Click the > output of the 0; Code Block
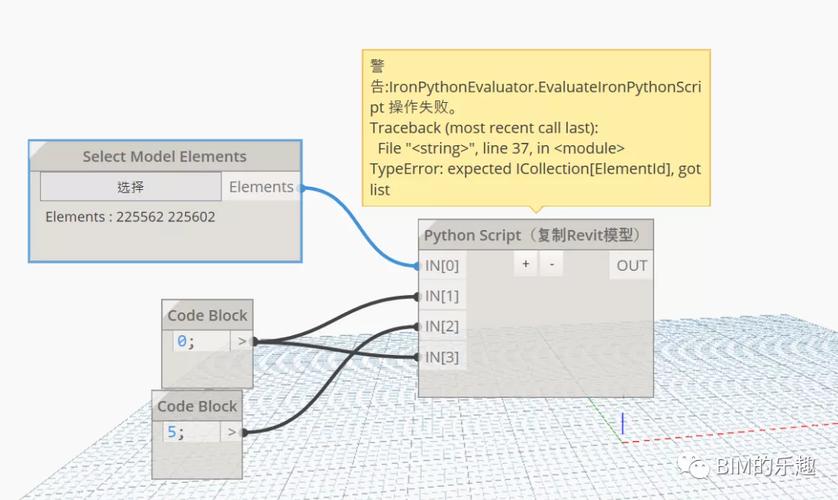Screen dimensions: 838x500 tap(242, 341)
